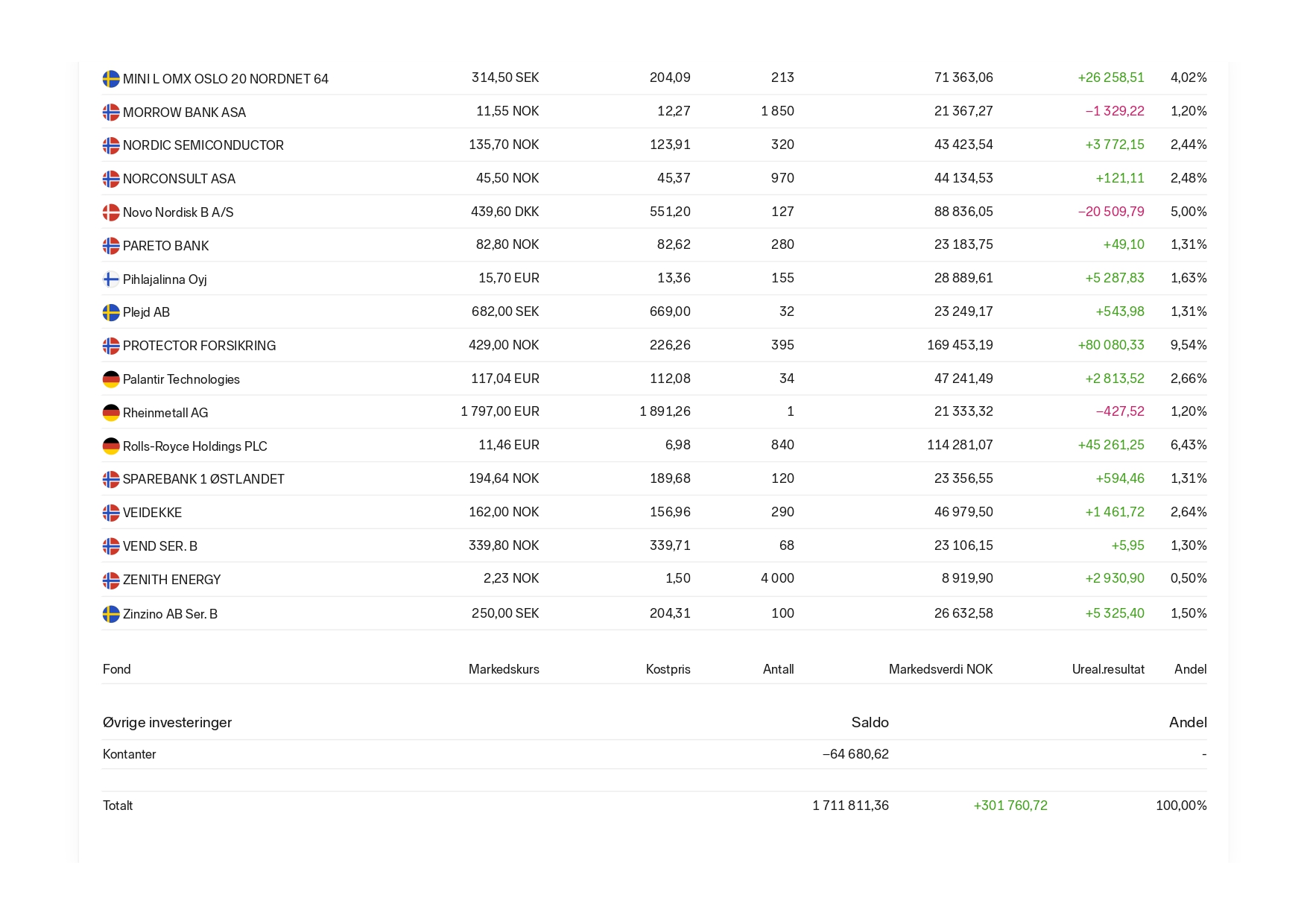The image size is (1307, 924).
Task: Click the flag icon next to VEND SER. B
Action: tap(111, 546)
